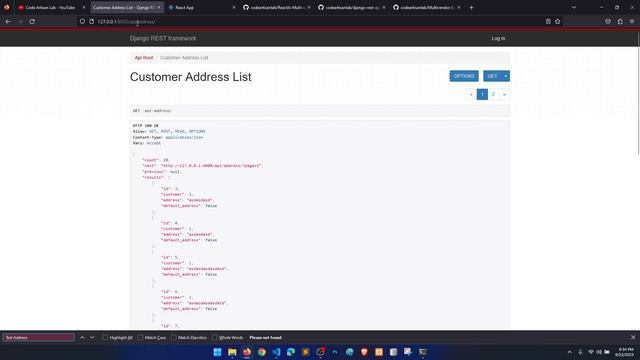Reload the current page
Screen dimensions: 640x360
click(32, 22)
